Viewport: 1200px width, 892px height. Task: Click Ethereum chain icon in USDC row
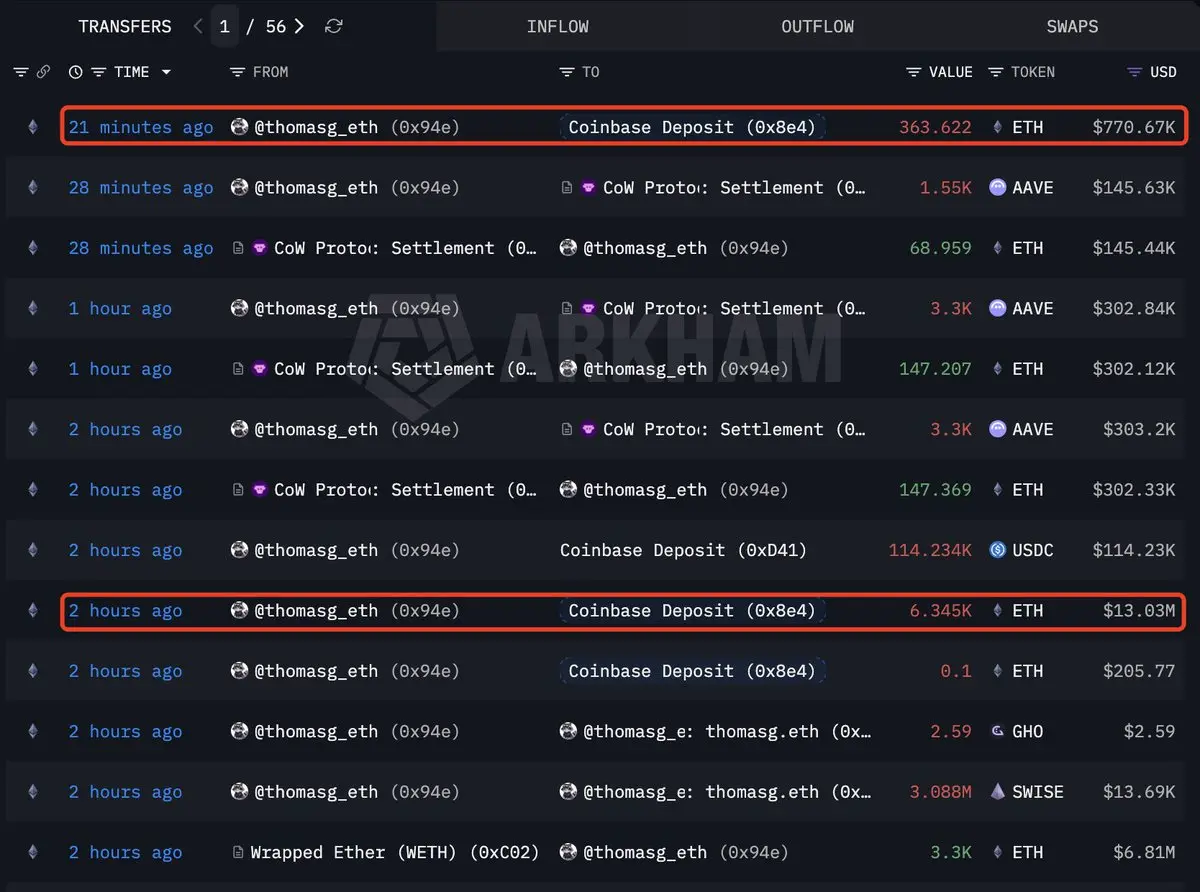pos(32,550)
